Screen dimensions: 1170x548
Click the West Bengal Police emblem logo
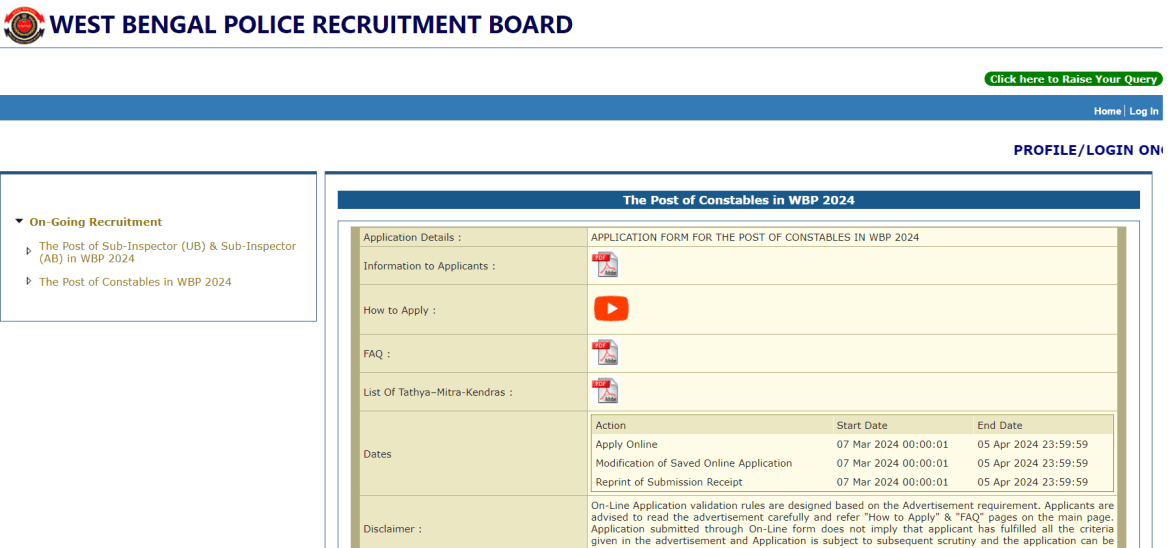click(24, 25)
